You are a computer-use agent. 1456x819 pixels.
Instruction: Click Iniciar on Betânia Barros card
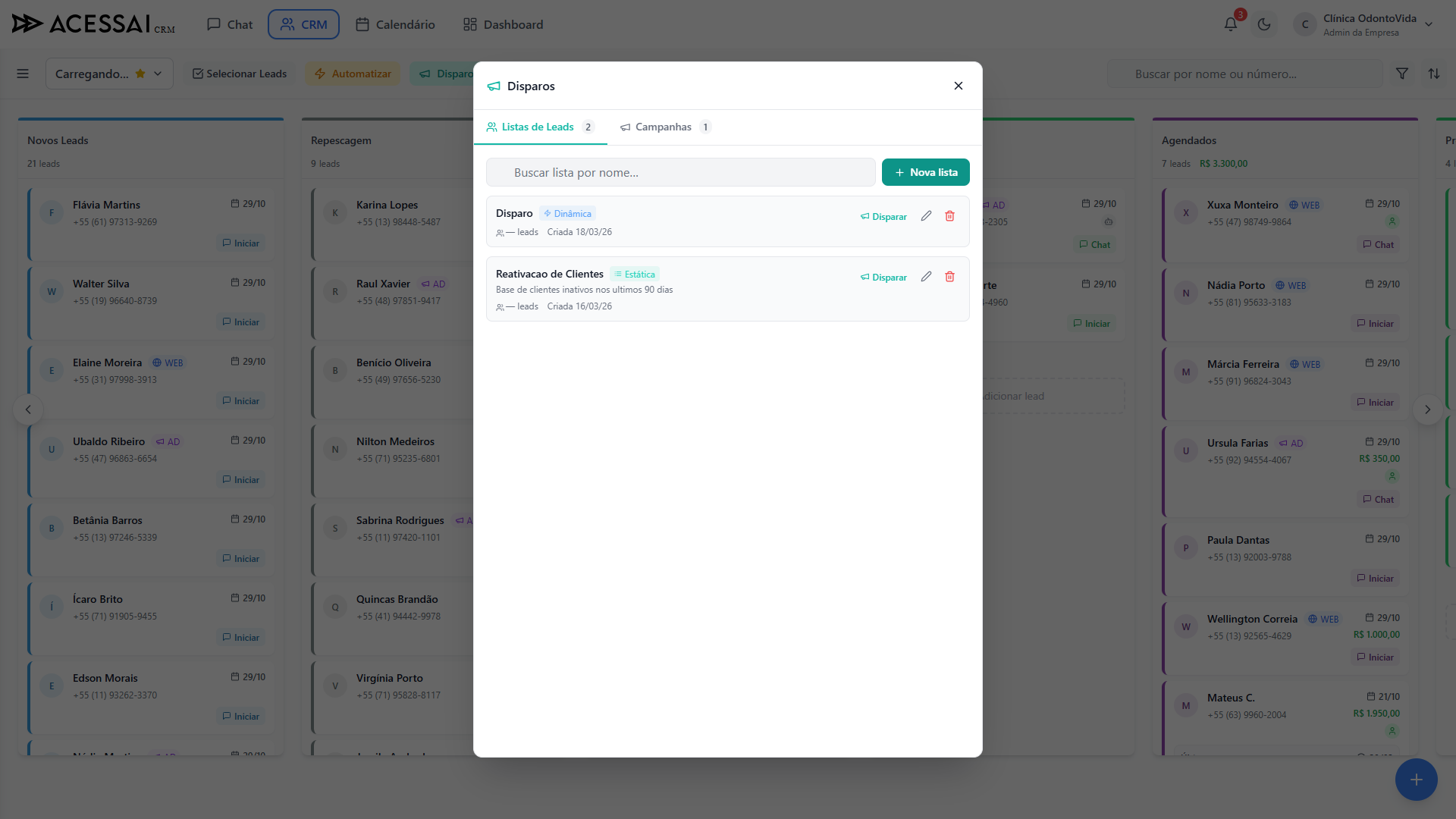click(x=240, y=559)
